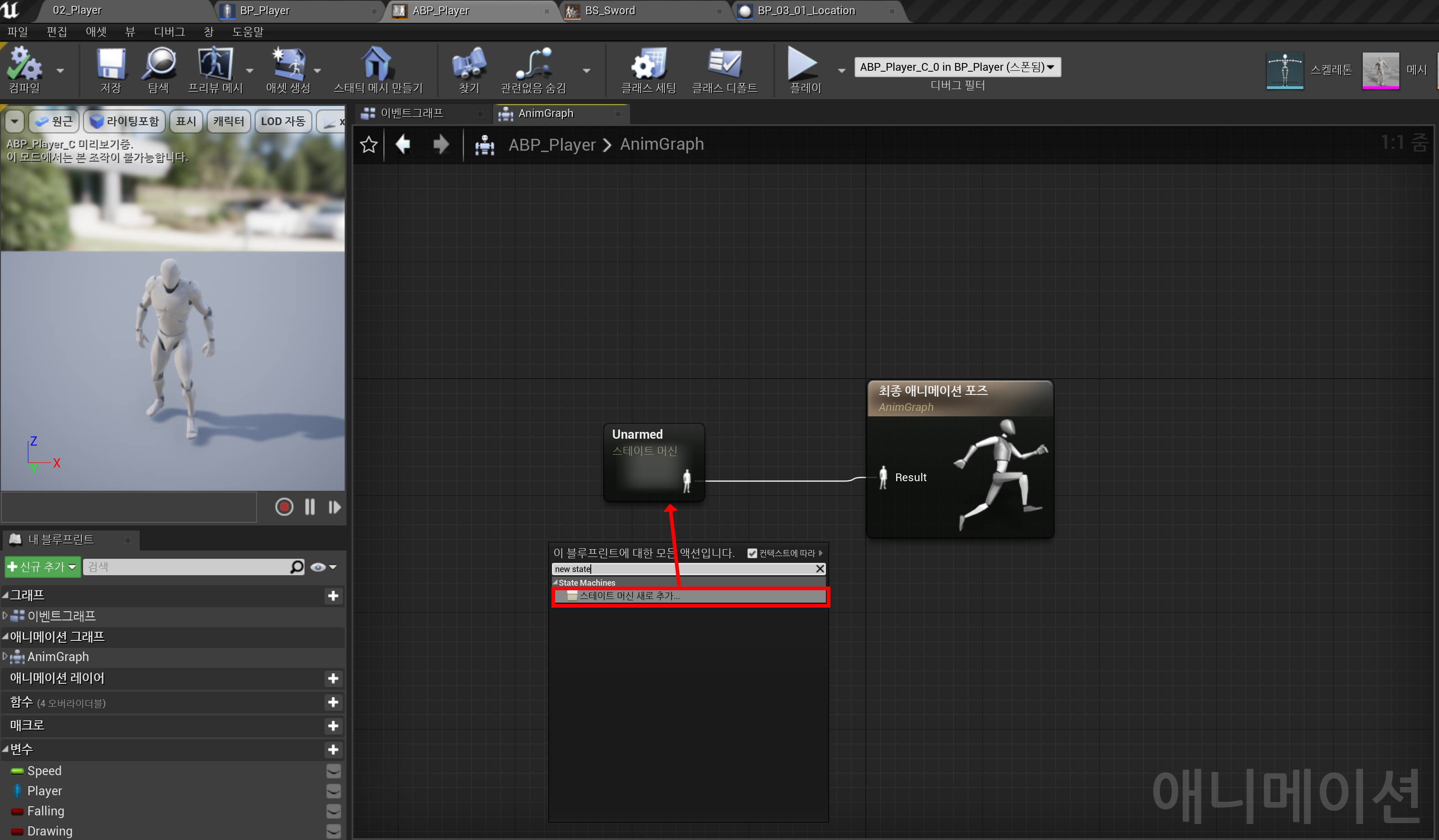Image resolution: width=1439 pixels, height=840 pixels.
Task: Open the 편집 menu
Action: 57,32
